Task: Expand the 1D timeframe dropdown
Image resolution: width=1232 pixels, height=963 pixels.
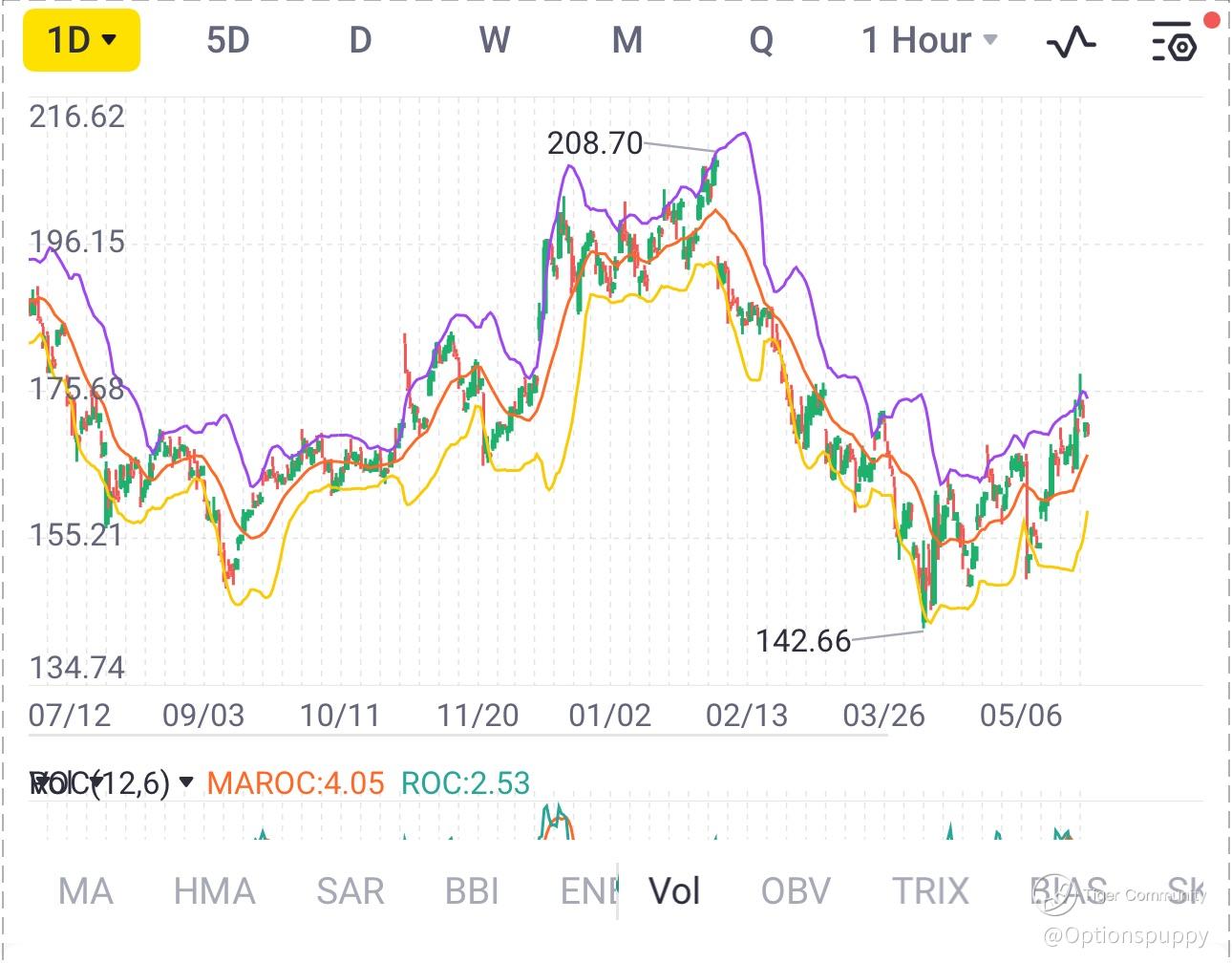Action: (82, 41)
